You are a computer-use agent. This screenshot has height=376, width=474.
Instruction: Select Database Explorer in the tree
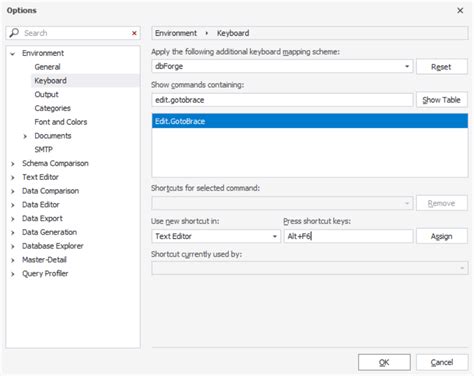click(53, 246)
